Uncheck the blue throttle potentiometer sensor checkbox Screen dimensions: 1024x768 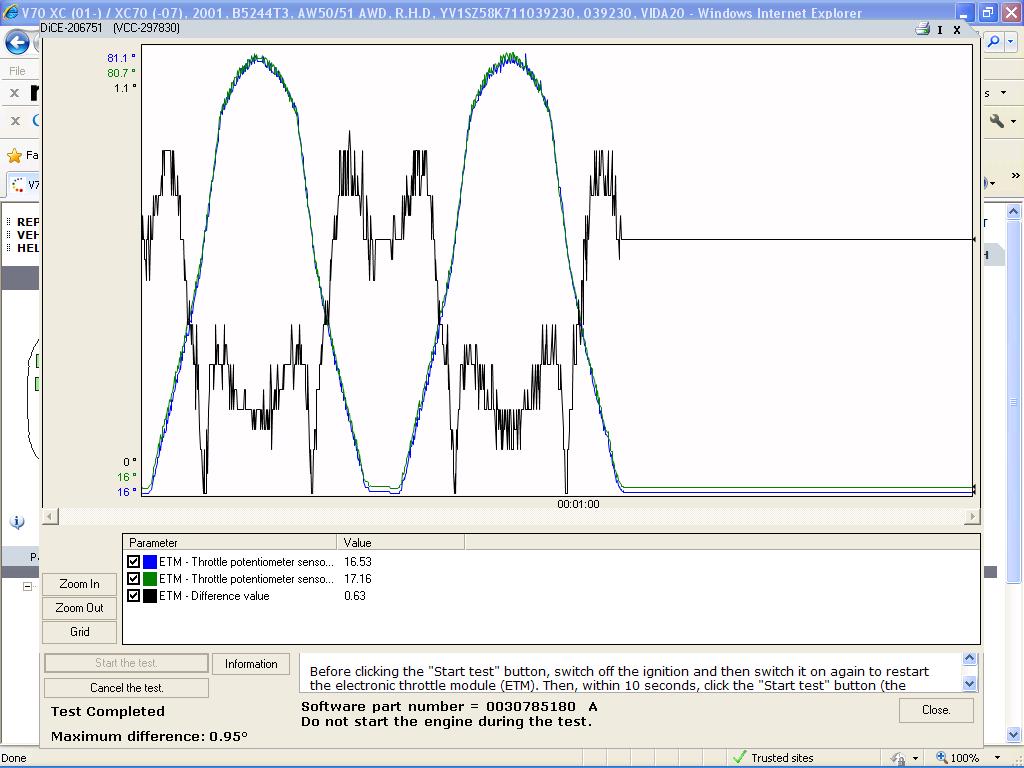pyautogui.click(x=134, y=562)
